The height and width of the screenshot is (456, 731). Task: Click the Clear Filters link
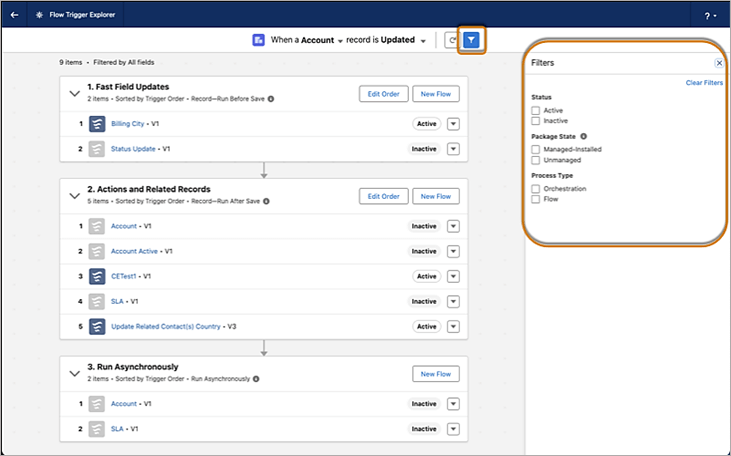pos(703,83)
